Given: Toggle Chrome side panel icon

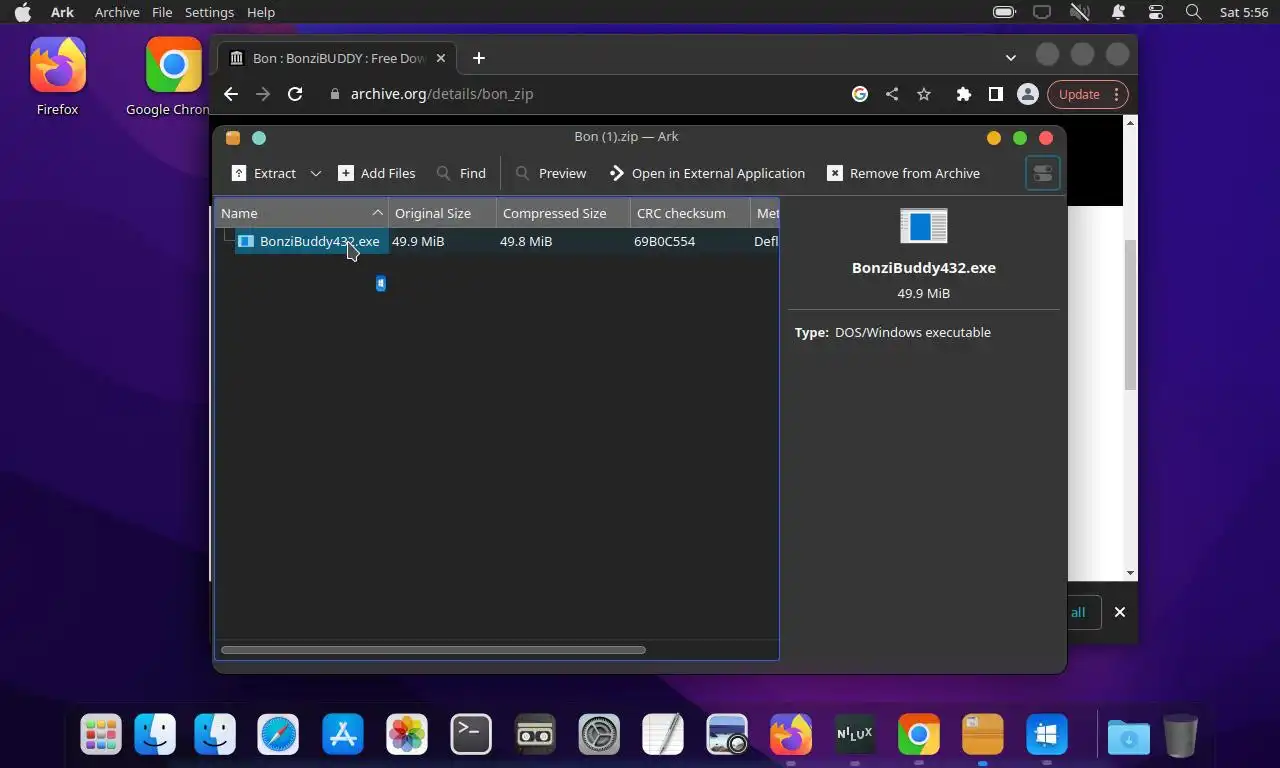Looking at the screenshot, I should click(995, 94).
